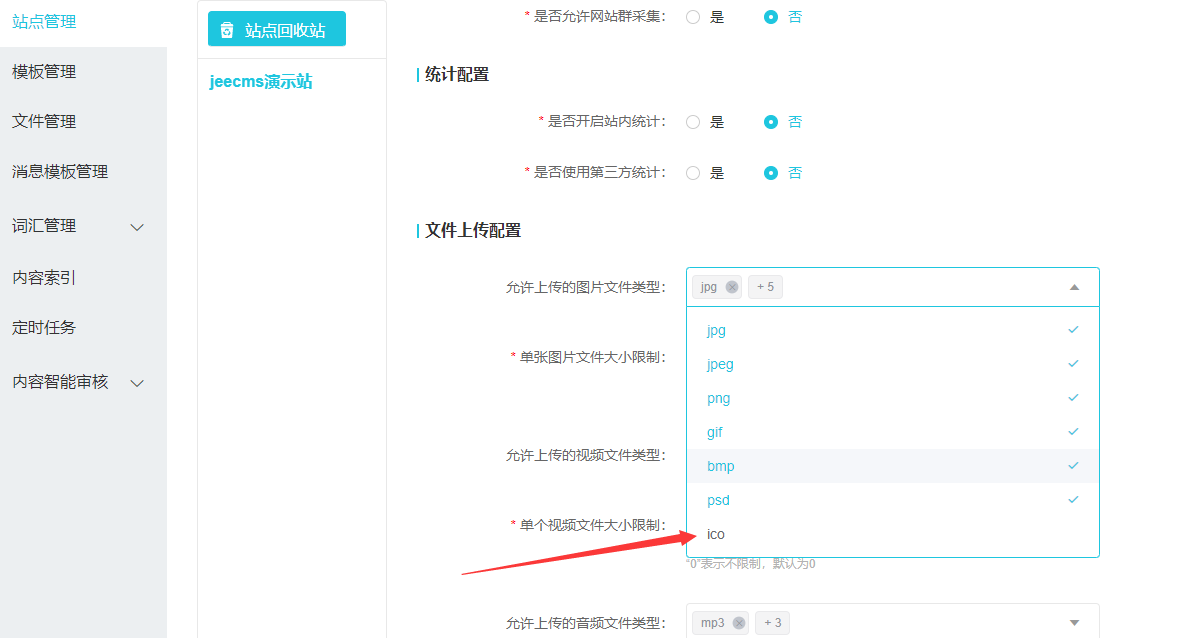Screen dimensions: 1186x638
Task: Expand the audio file type dropdown arrow
Action: (1074, 623)
